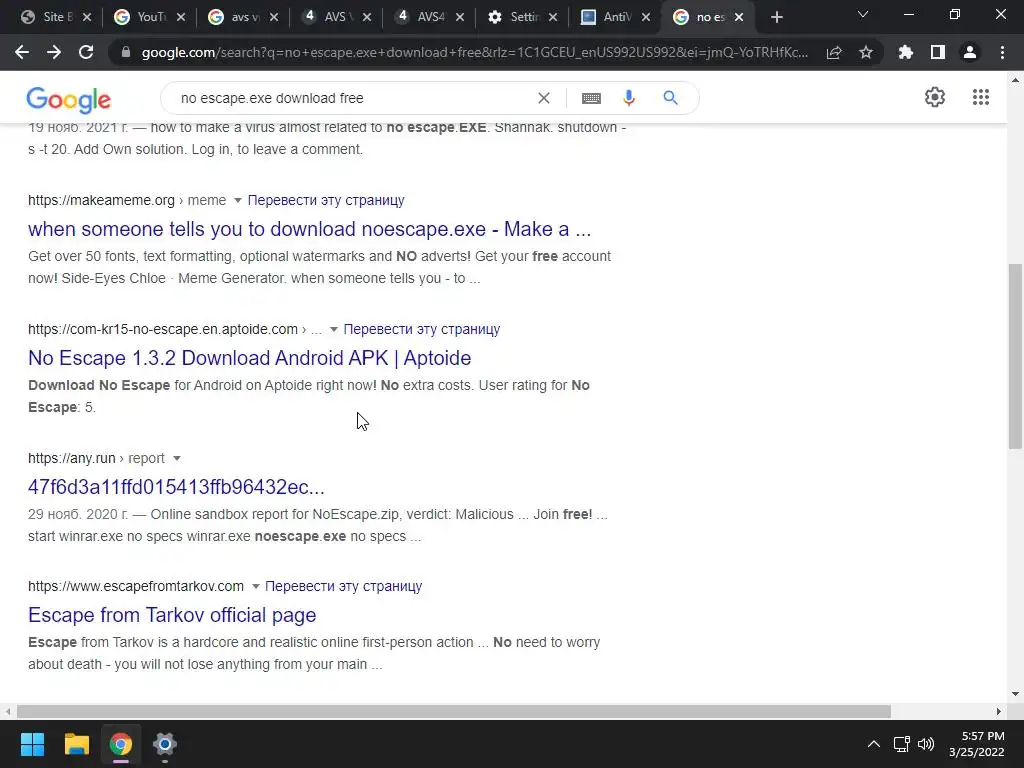Click the 'https://makeameme.org › meme' text

[x=127, y=200]
